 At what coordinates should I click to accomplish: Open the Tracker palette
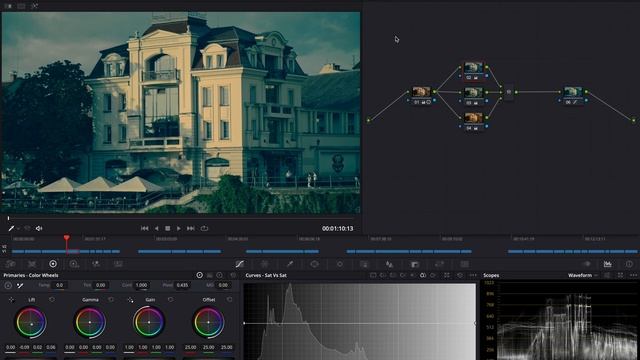pyautogui.click(x=340, y=264)
